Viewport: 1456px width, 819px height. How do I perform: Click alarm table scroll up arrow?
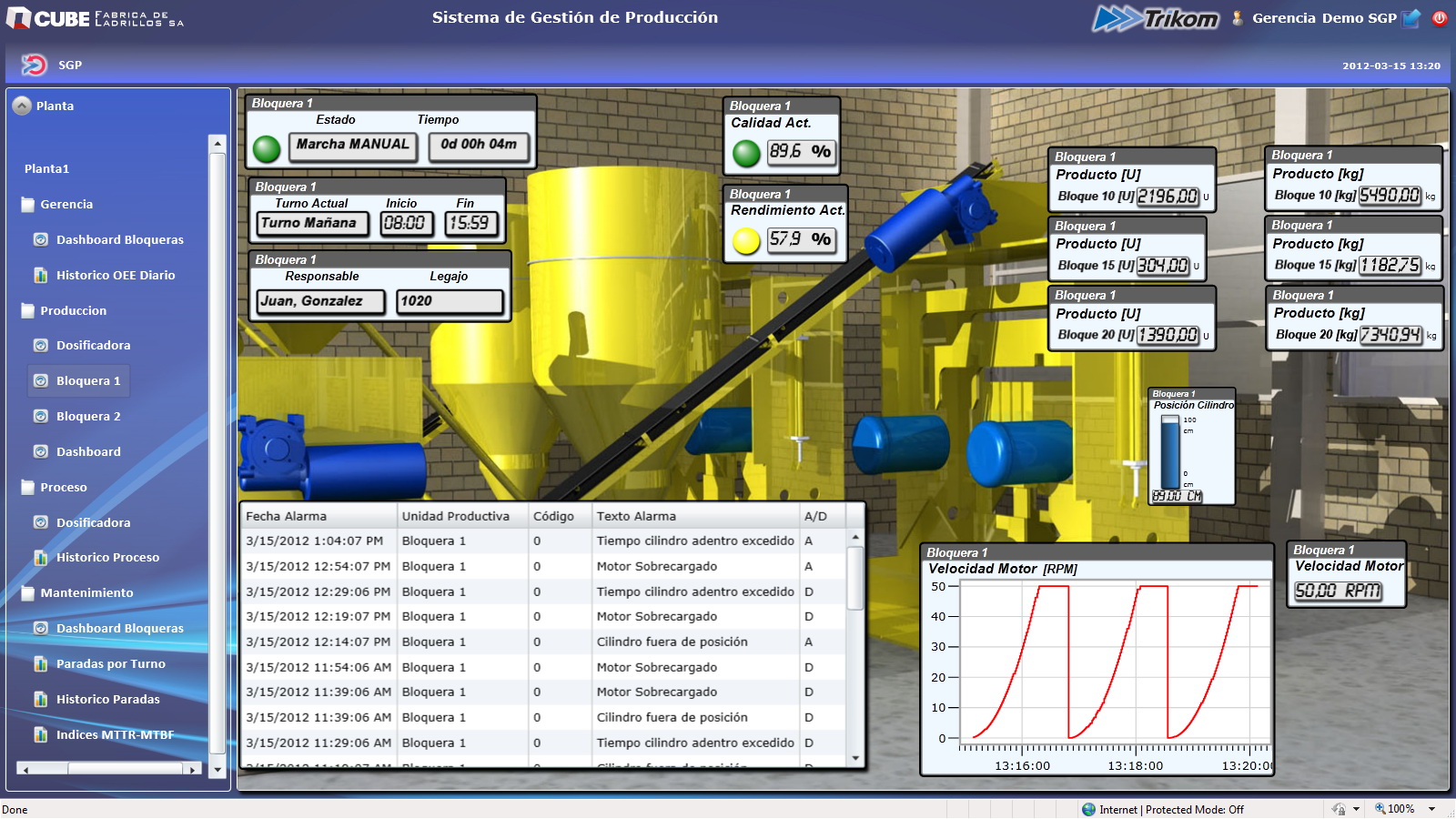[x=855, y=538]
